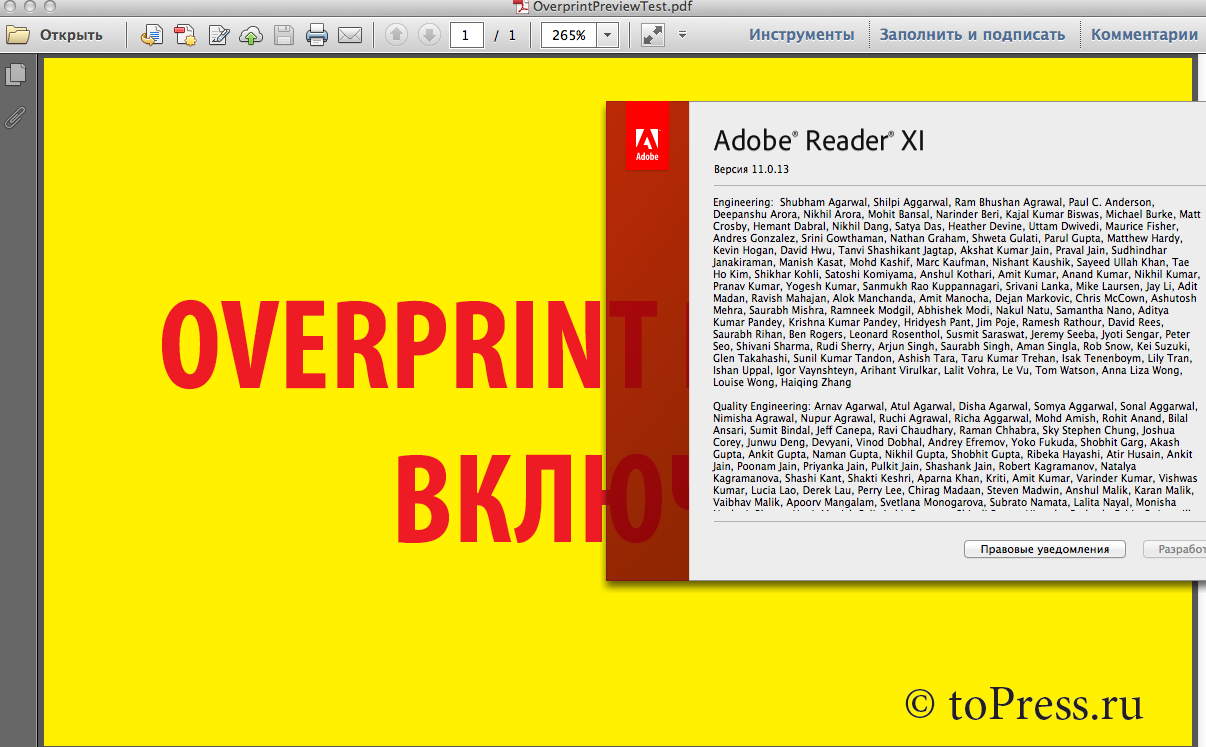
Task: Click the Версия 11.0.13 text
Action: pos(751,169)
